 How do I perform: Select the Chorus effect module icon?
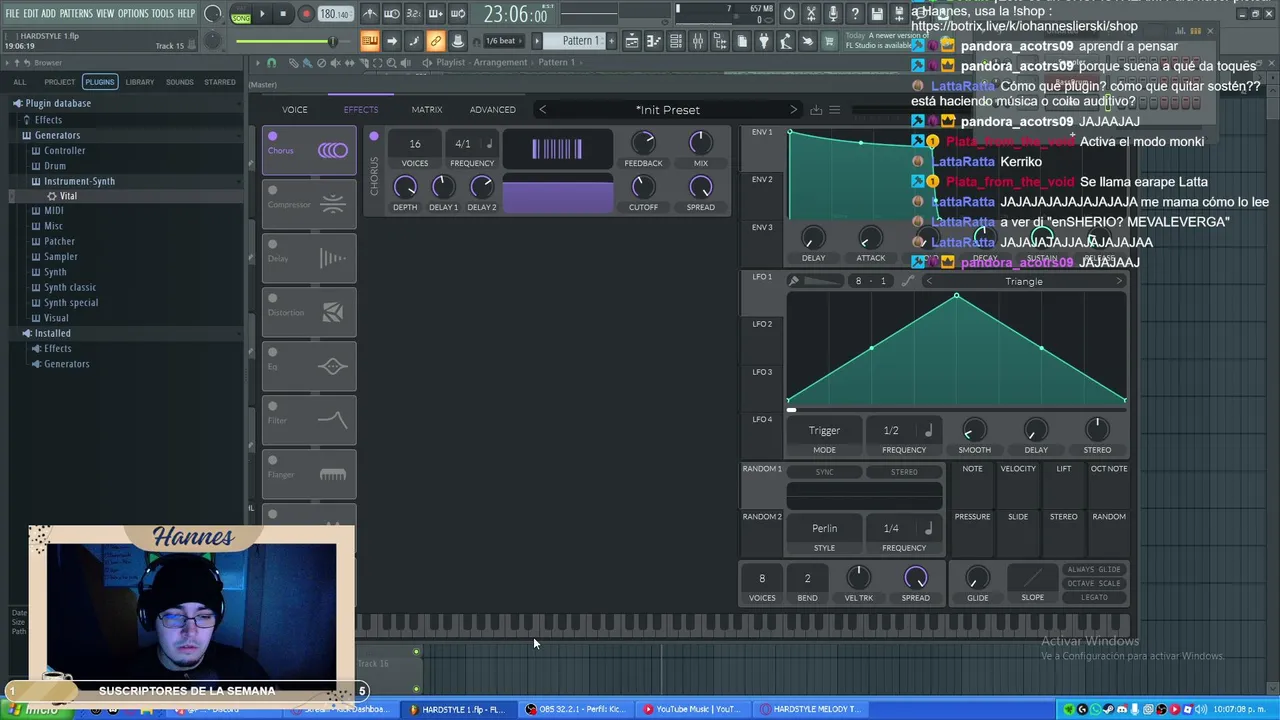[333, 151]
